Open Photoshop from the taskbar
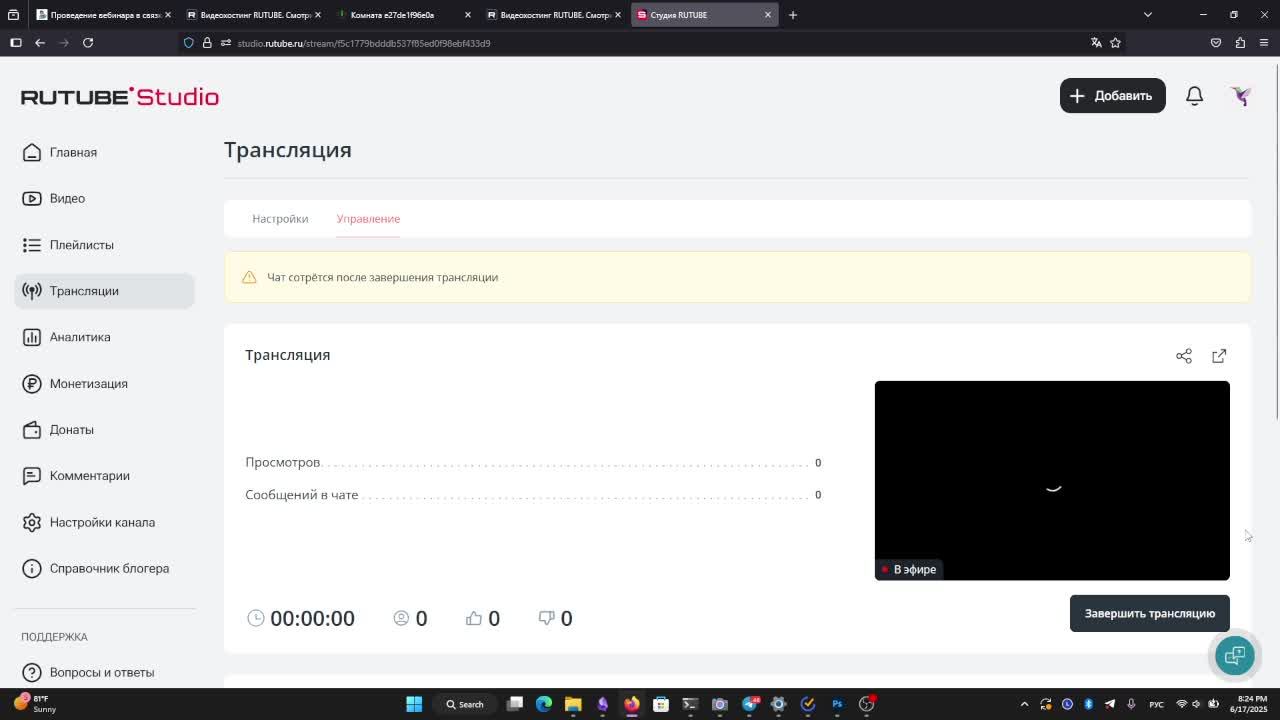The height and width of the screenshot is (720, 1280). (x=837, y=704)
